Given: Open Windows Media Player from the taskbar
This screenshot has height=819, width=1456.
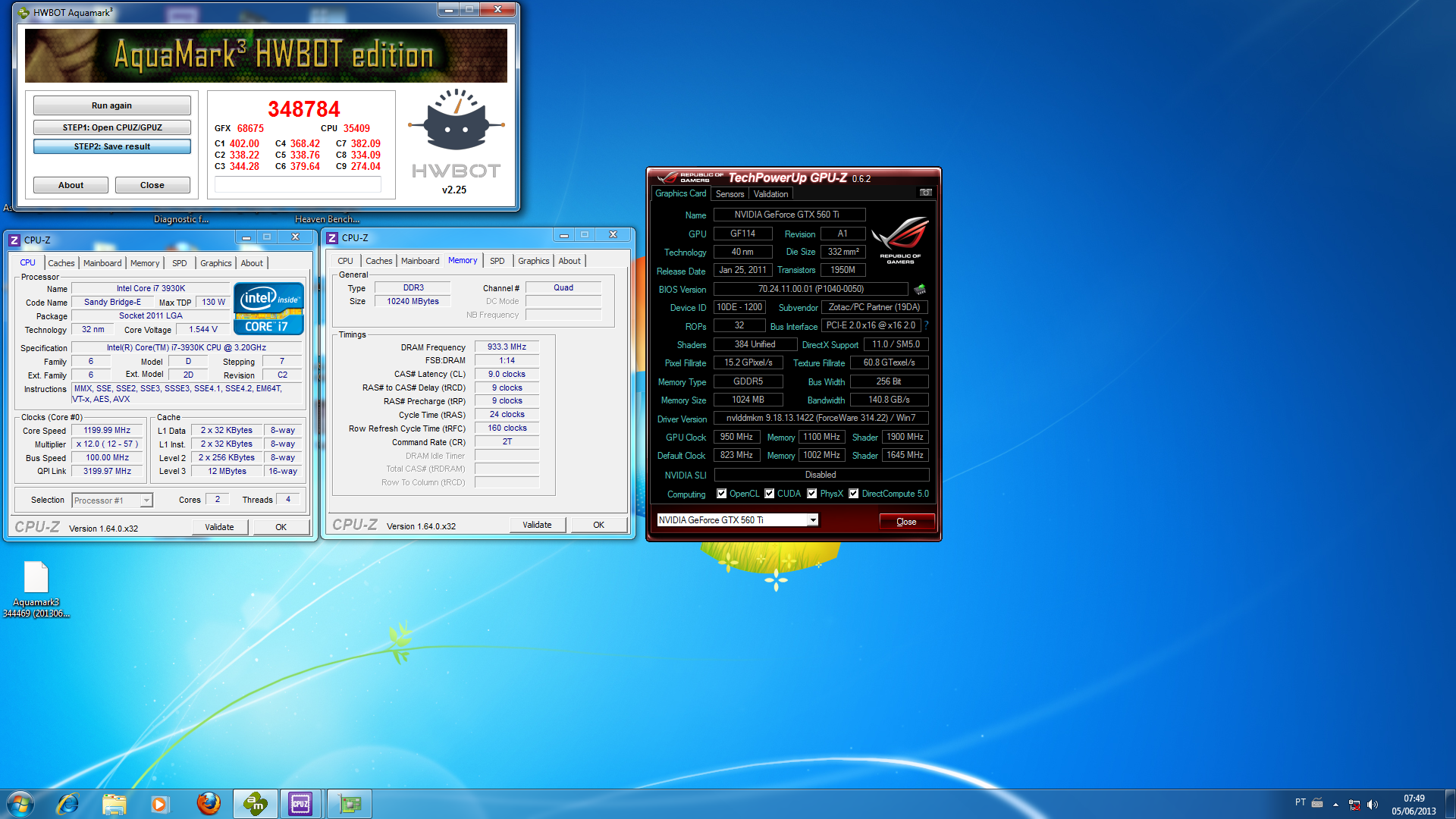Looking at the screenshot, I should [x=159, y=804].
